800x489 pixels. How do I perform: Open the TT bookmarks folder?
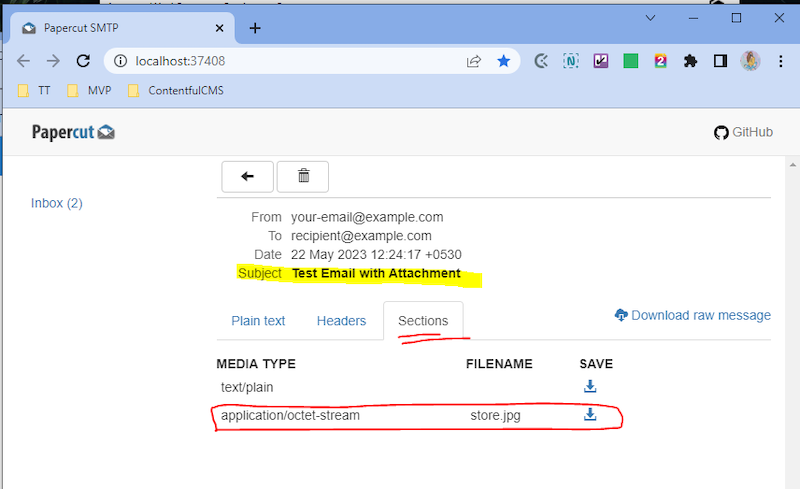click(x=34, y=91)
